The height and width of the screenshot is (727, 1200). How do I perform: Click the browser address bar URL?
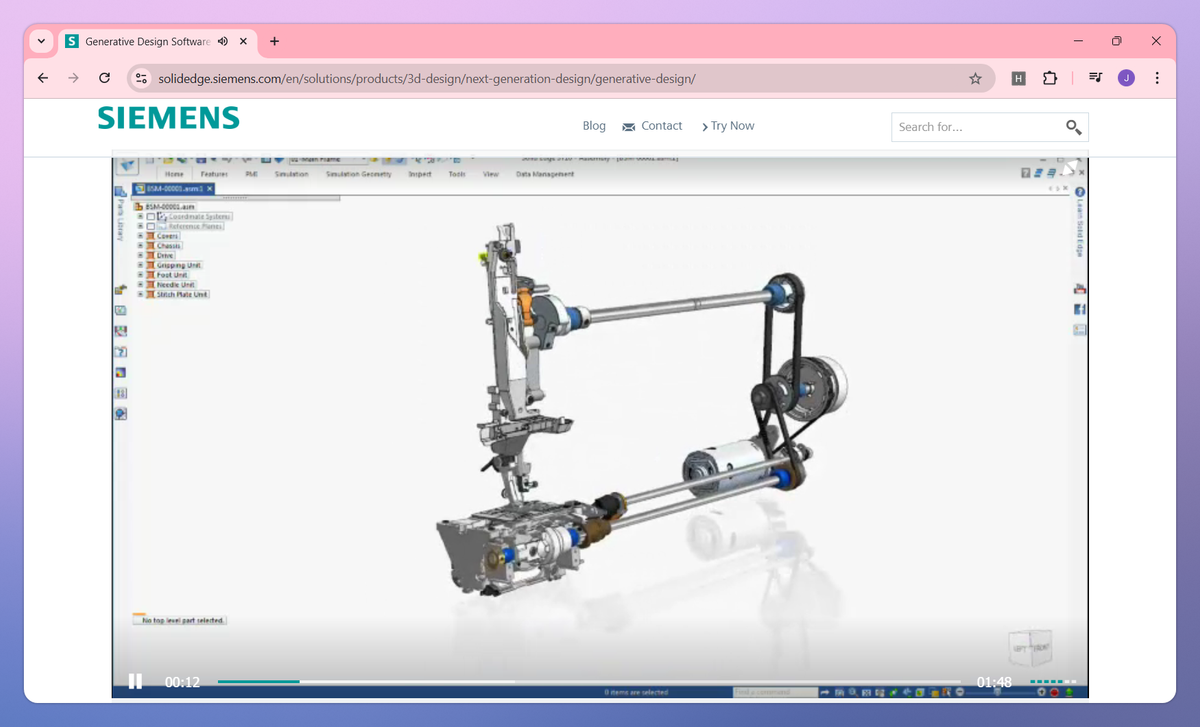tap(427, 78)
